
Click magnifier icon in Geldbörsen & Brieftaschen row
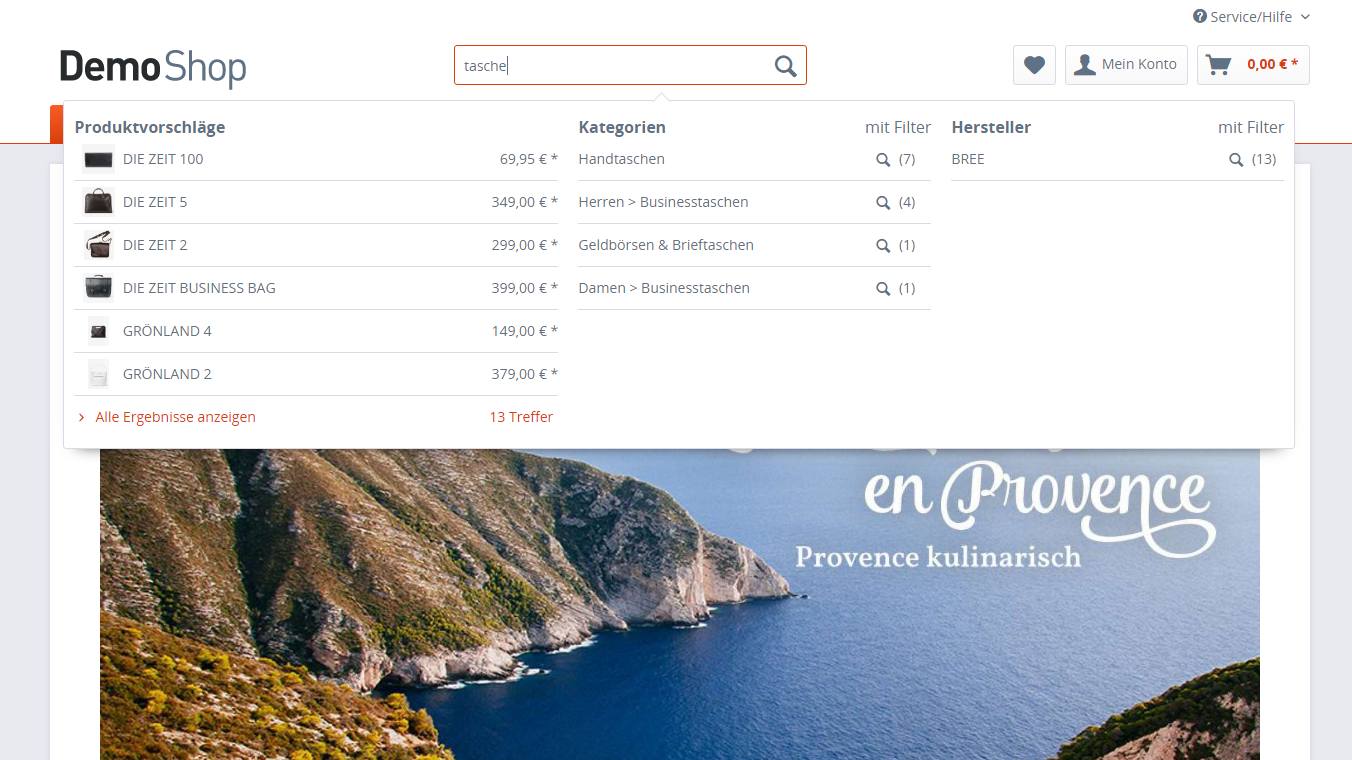point(883,246)
